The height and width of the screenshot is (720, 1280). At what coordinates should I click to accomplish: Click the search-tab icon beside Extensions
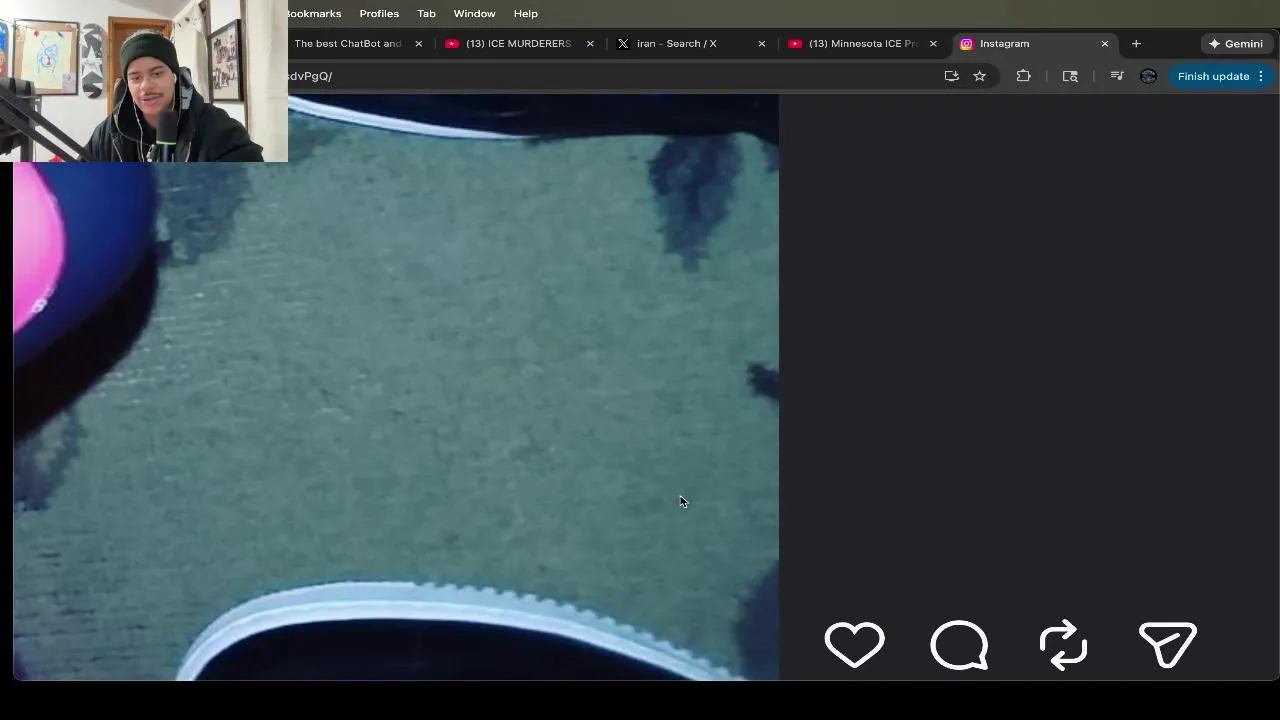point(1070,76)
